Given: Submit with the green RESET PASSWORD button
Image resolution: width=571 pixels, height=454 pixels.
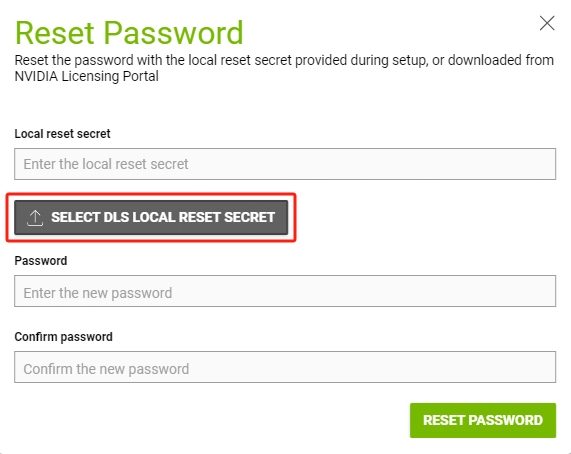Looking at the screenshot, I should [x=483, y=420].
